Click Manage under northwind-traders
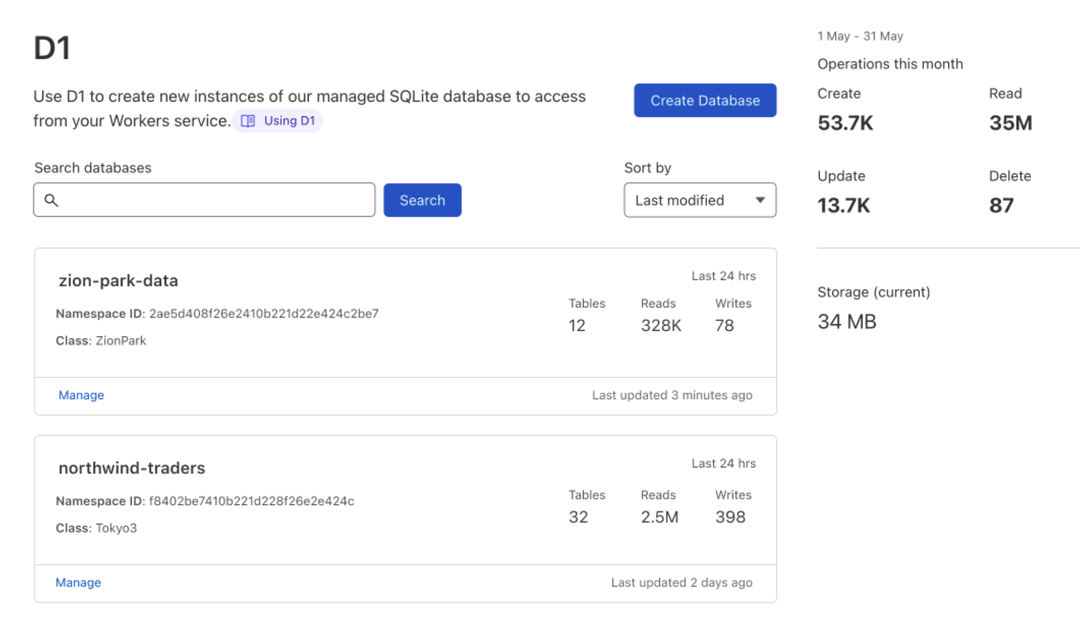Viewport: 1080px width, 618px height. tap(78, 582)
